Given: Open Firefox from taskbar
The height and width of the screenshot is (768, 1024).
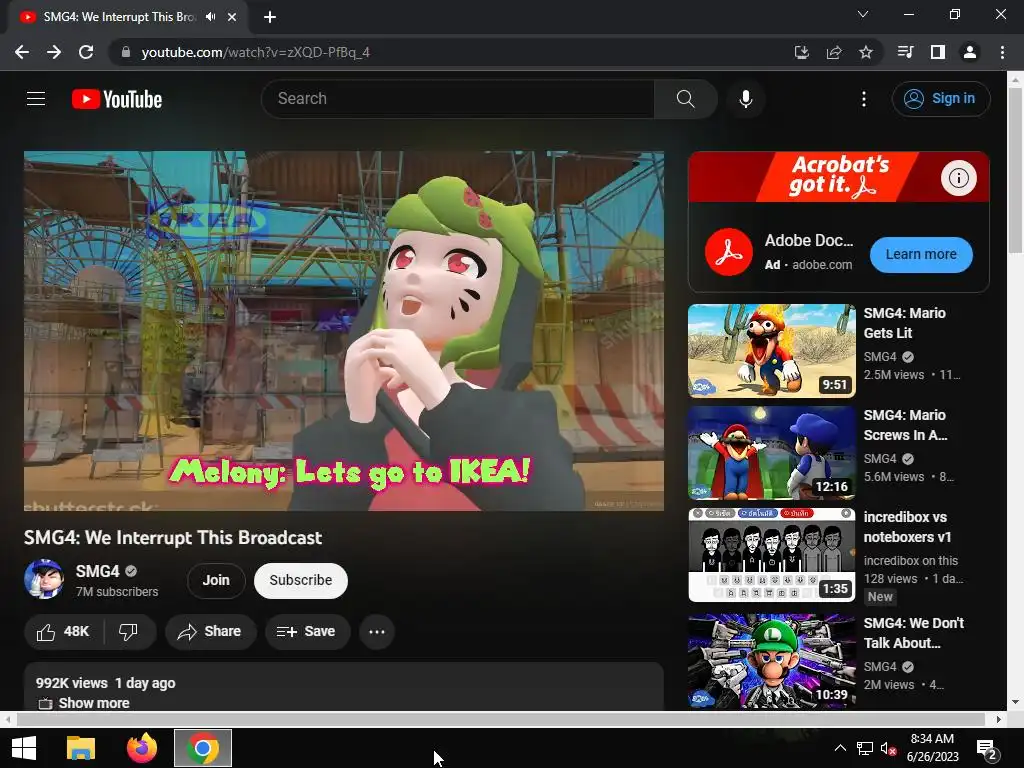Looking at the screenshot, I should pyautogui.click(x=142, y=748).
